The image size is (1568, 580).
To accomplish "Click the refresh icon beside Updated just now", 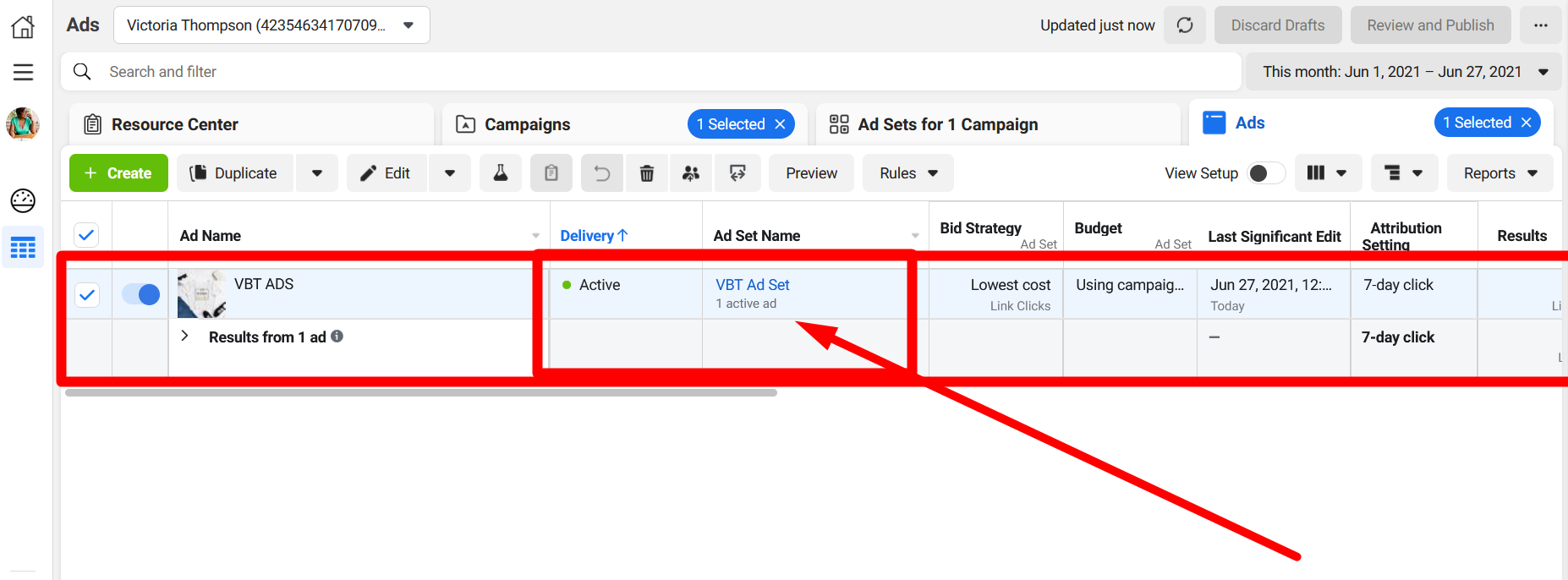I will (1184, 25).
